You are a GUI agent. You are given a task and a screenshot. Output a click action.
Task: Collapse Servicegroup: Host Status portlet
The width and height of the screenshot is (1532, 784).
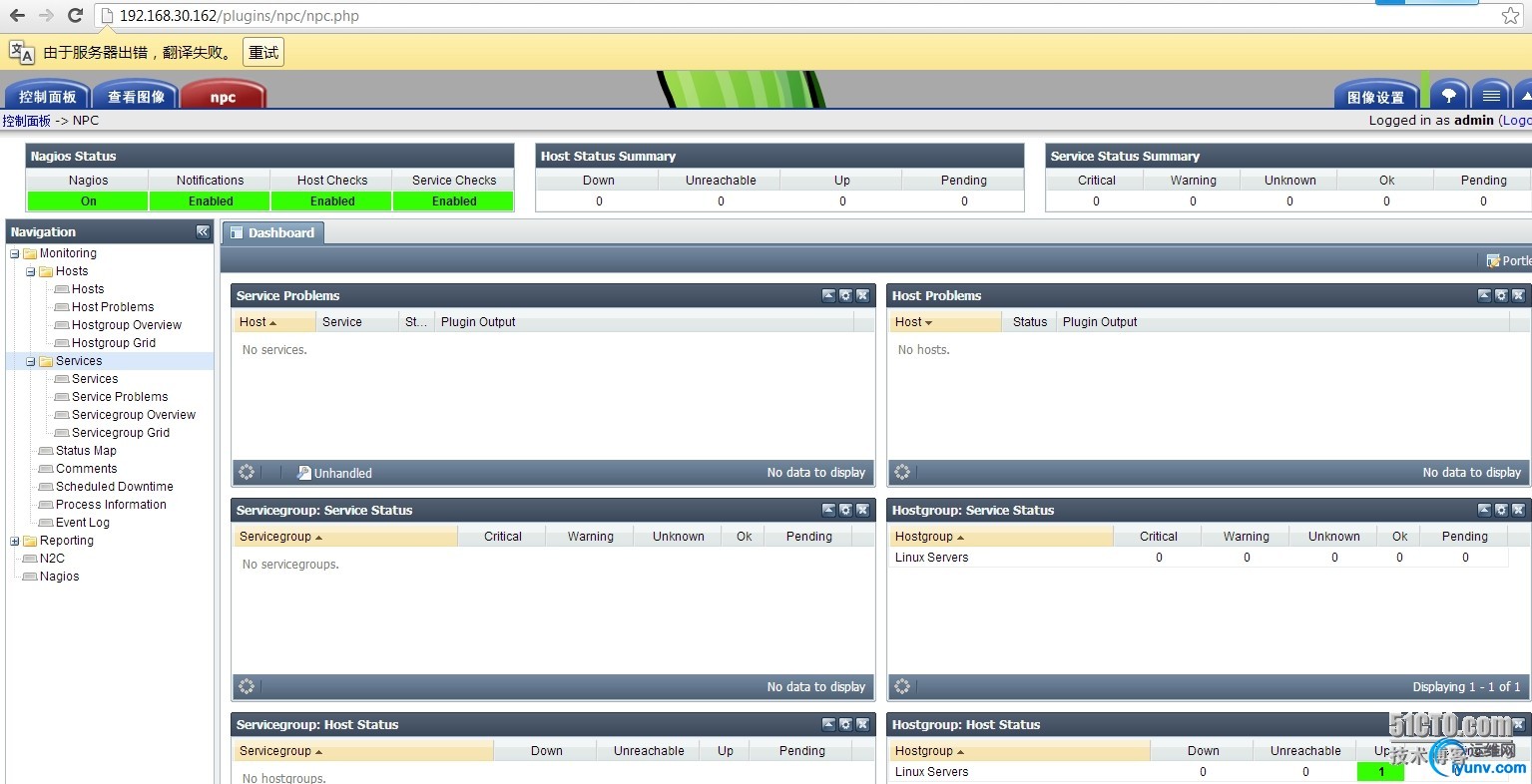click(x=828, y=724)
